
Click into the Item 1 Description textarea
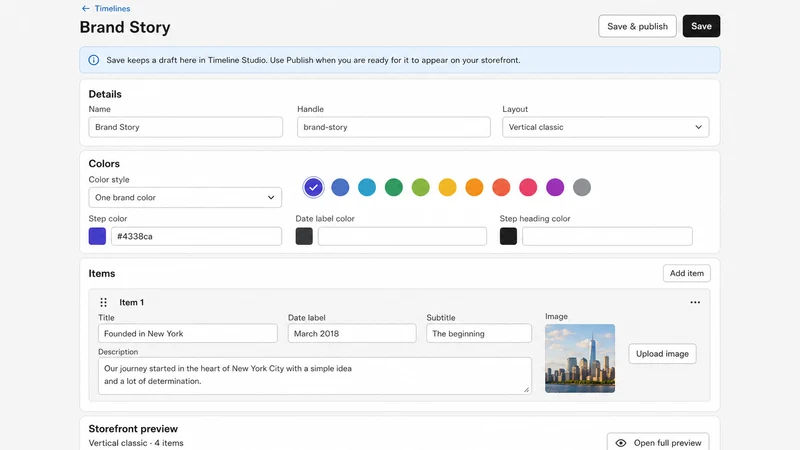[315, 376]
